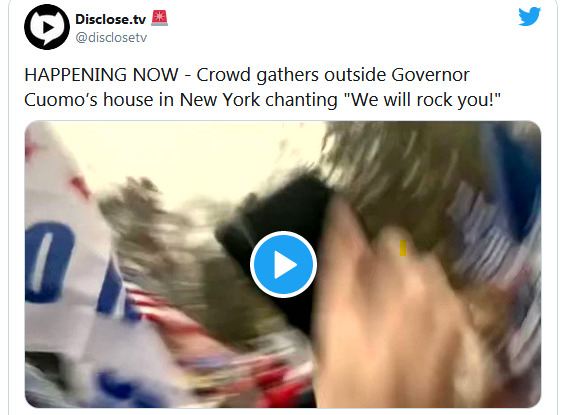
Task: Open the Disclose.tv display name
Action: click(110, 19)
